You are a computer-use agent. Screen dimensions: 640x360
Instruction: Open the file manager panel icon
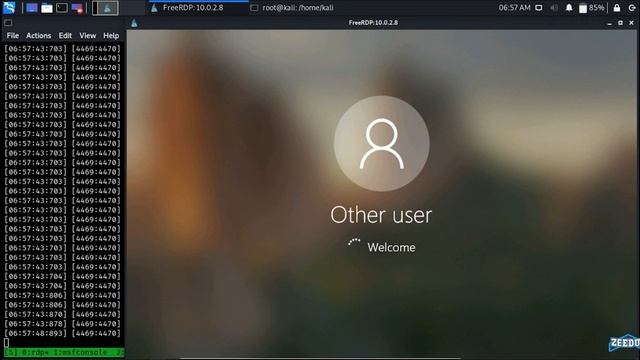click(x=47, y=8)
